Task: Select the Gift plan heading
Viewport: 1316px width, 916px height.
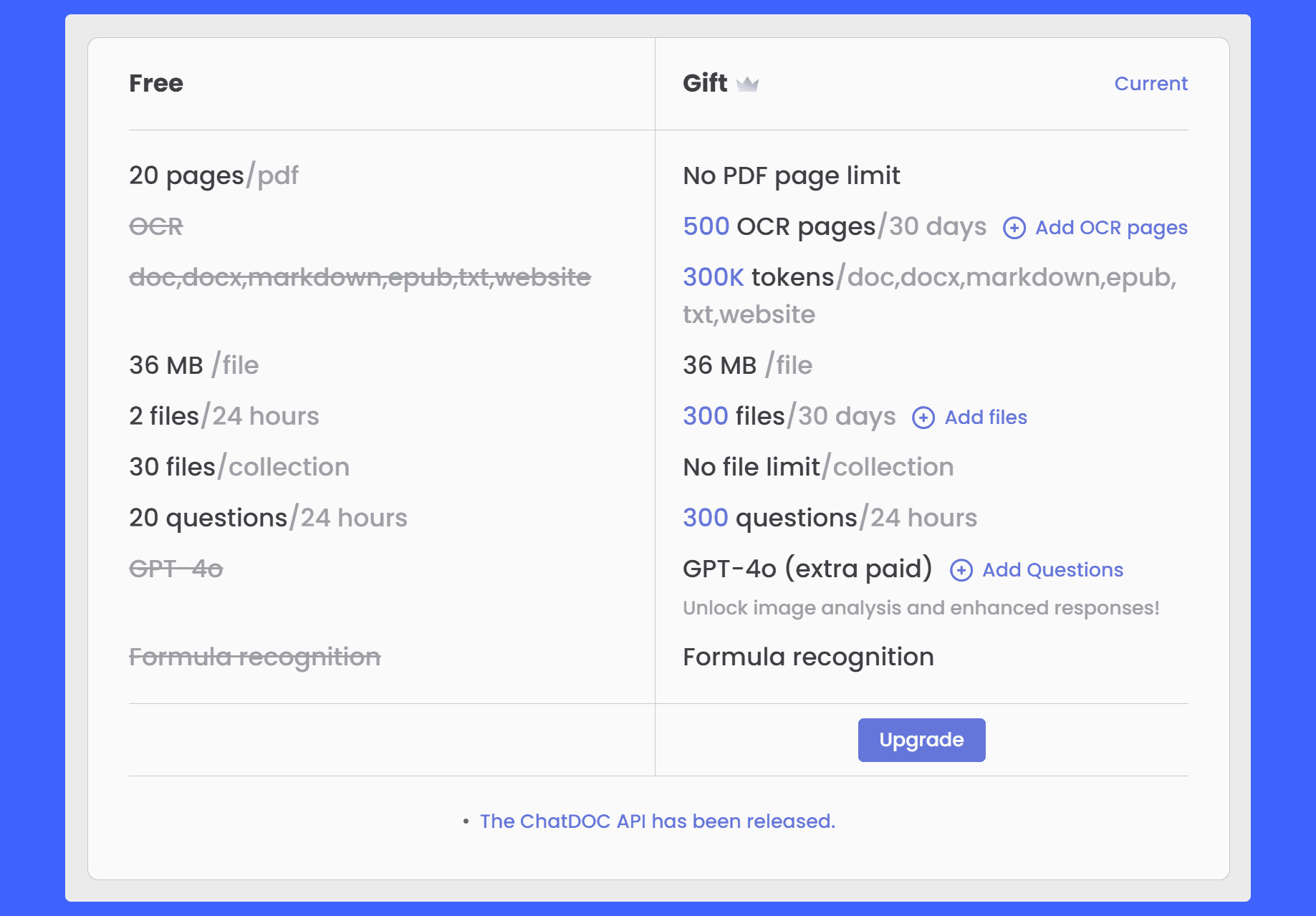Action: coord(705,84)
